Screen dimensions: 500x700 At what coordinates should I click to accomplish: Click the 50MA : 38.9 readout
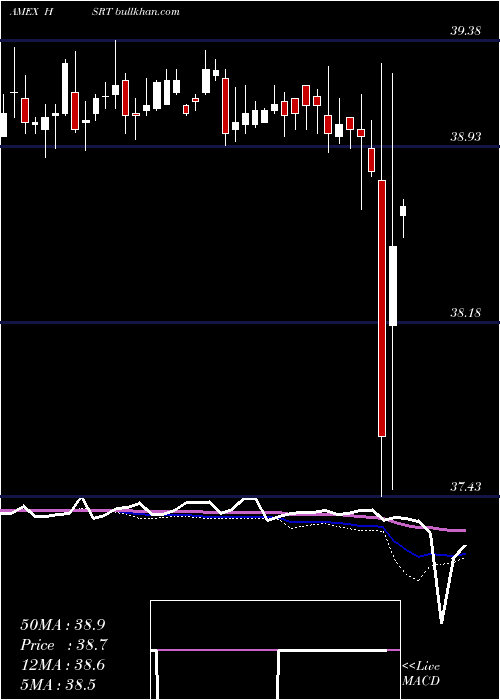(62, 625)
